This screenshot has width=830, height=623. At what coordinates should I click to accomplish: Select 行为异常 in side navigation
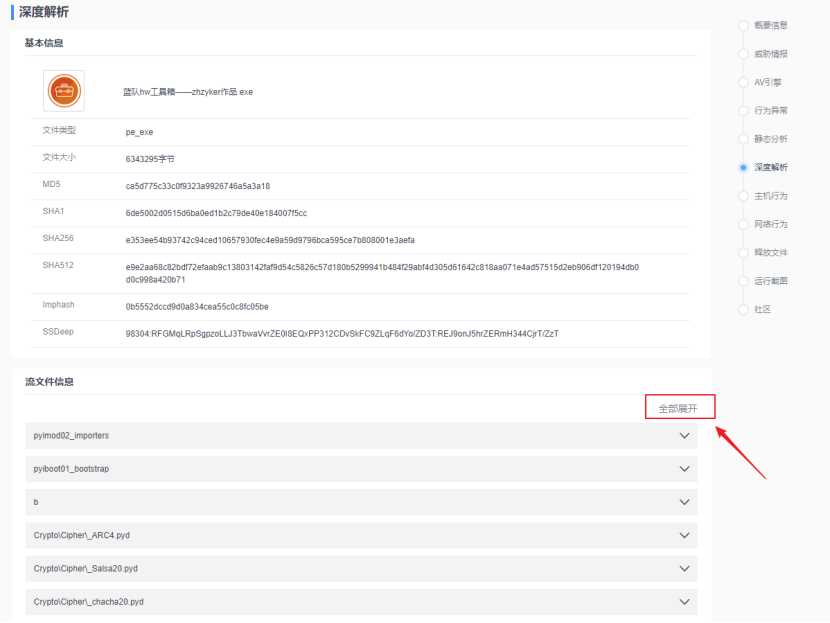[x=770, y=110]
